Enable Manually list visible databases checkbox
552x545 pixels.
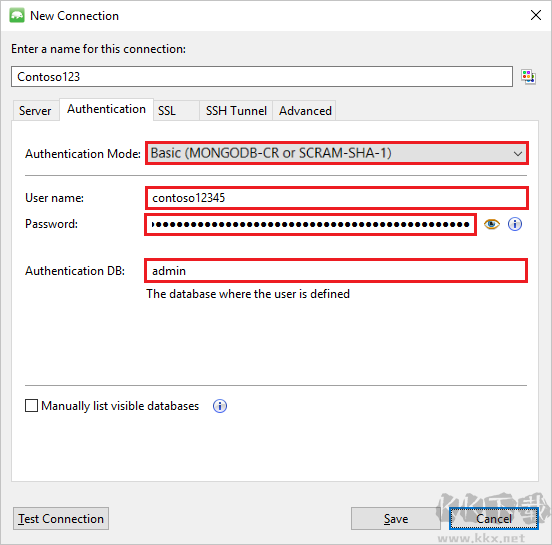click(x=31, y=406)
